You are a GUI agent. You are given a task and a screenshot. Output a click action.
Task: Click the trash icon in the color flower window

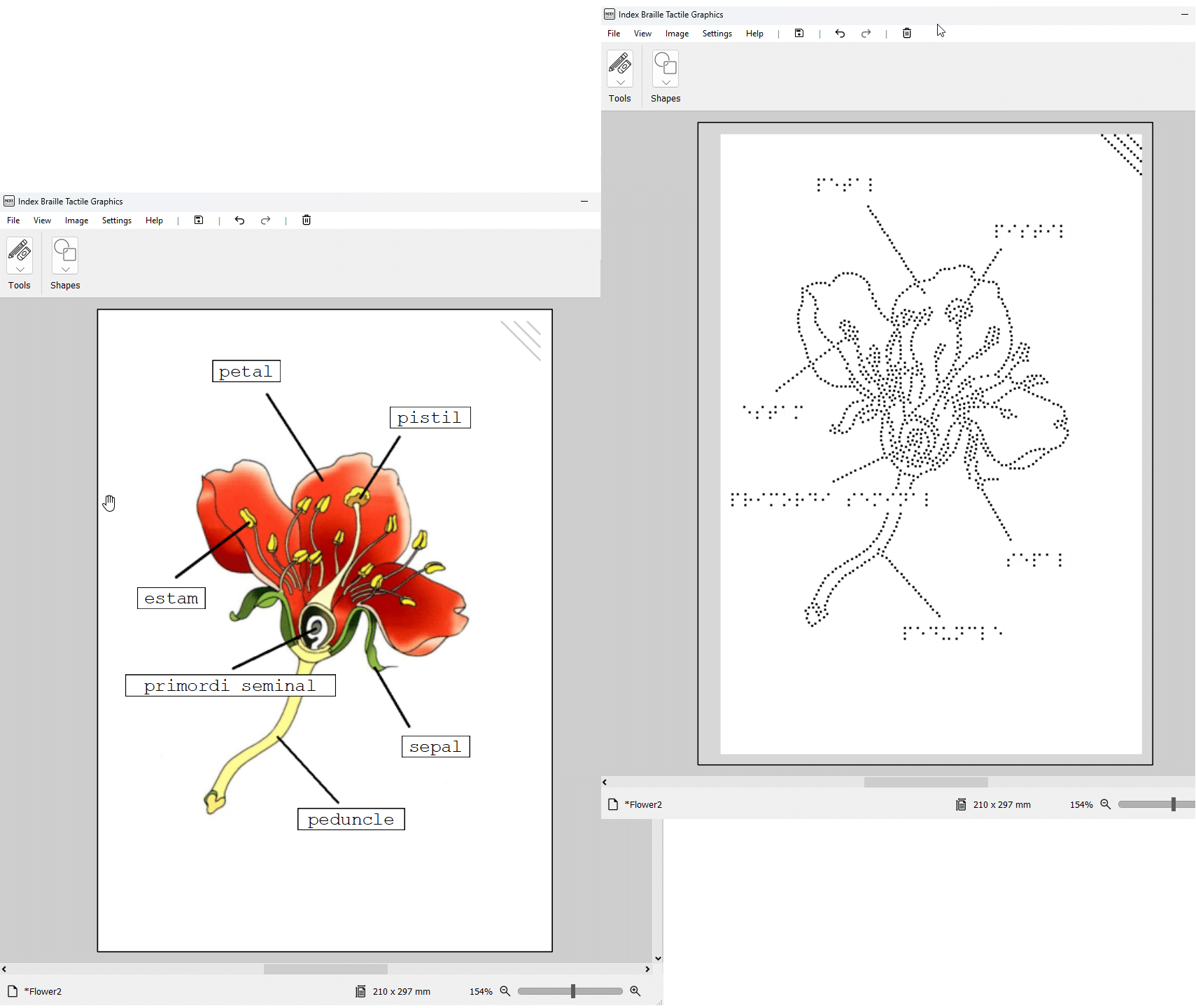point(307,220)
